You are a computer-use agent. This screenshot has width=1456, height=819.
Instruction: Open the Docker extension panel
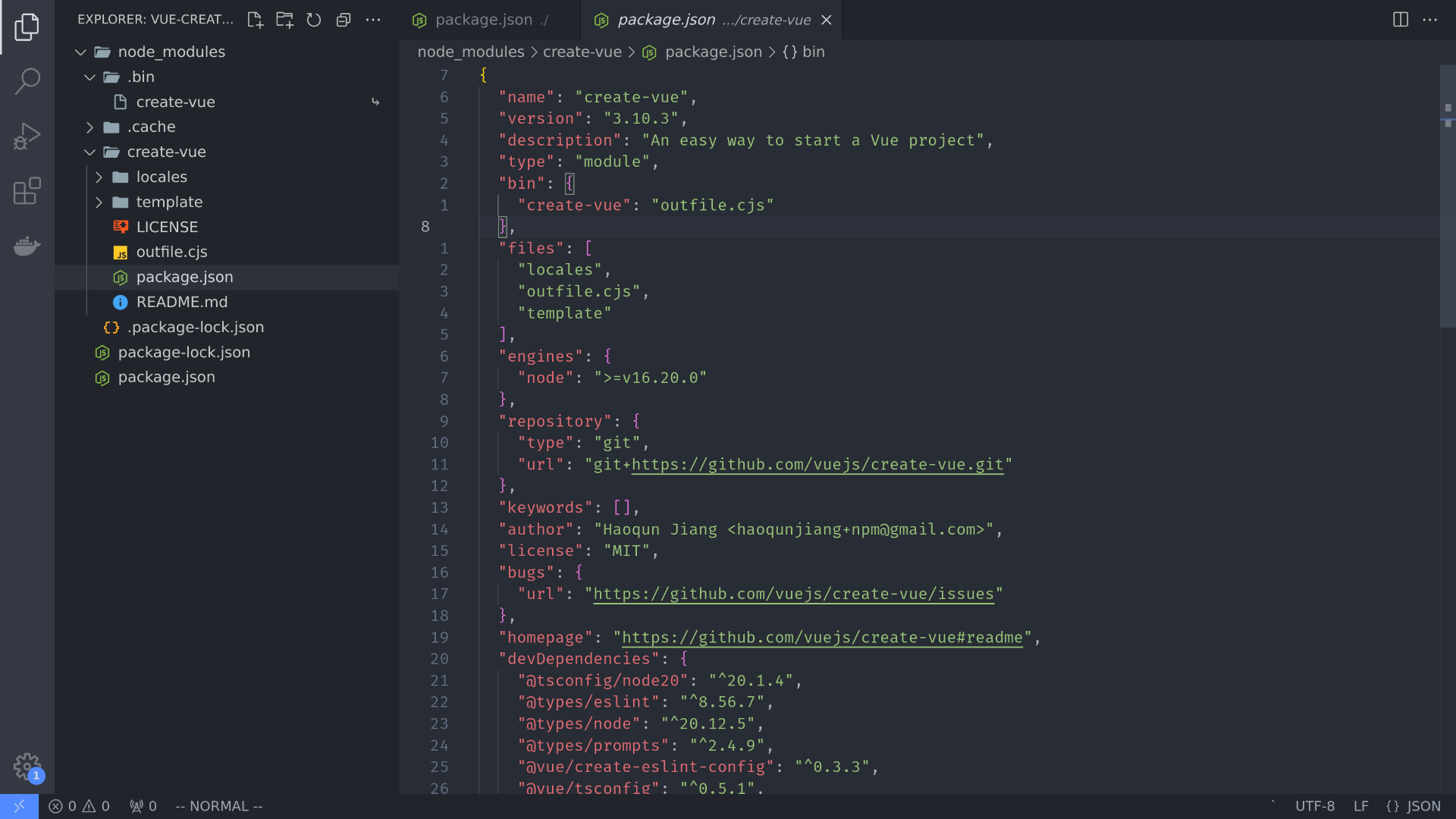[27, 246]
